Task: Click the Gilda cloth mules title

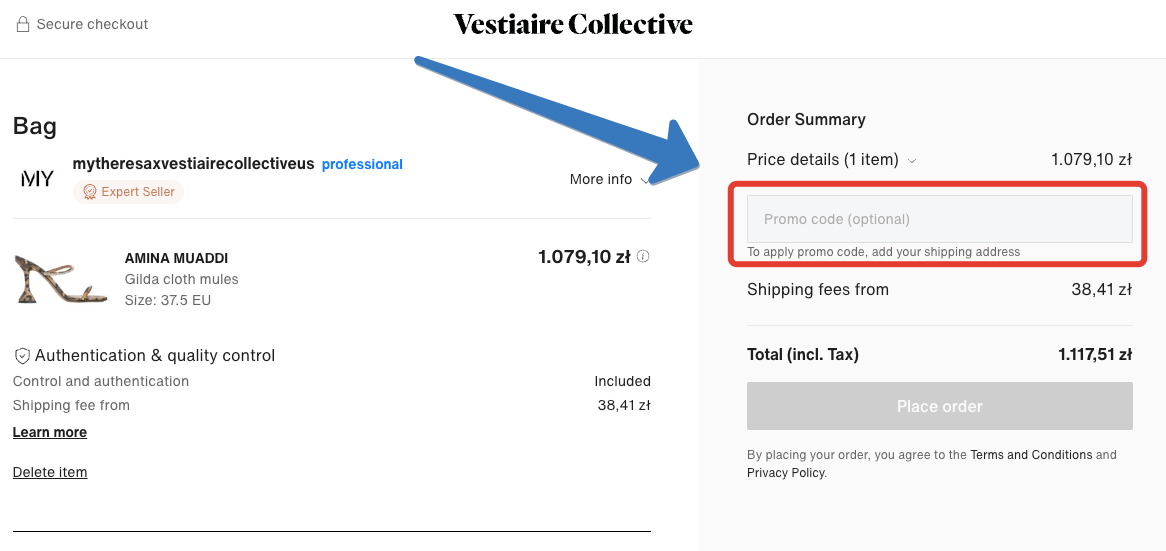Action: tap(181, 279)
